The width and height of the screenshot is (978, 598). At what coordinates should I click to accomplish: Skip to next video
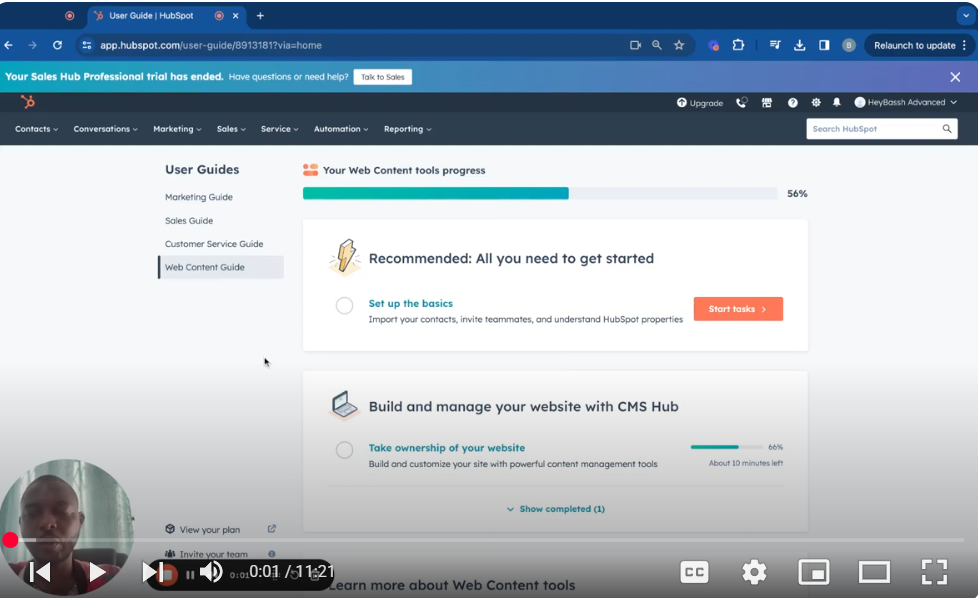[152, 572]
